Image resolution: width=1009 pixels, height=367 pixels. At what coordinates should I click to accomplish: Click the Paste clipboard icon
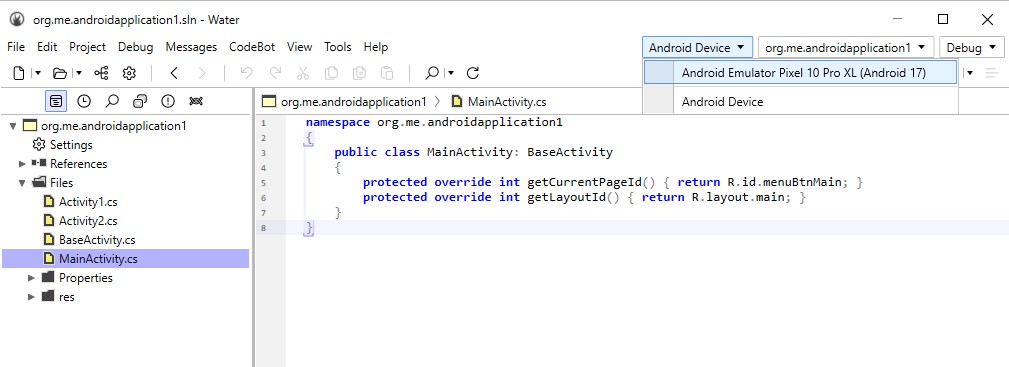coord(387,73)
